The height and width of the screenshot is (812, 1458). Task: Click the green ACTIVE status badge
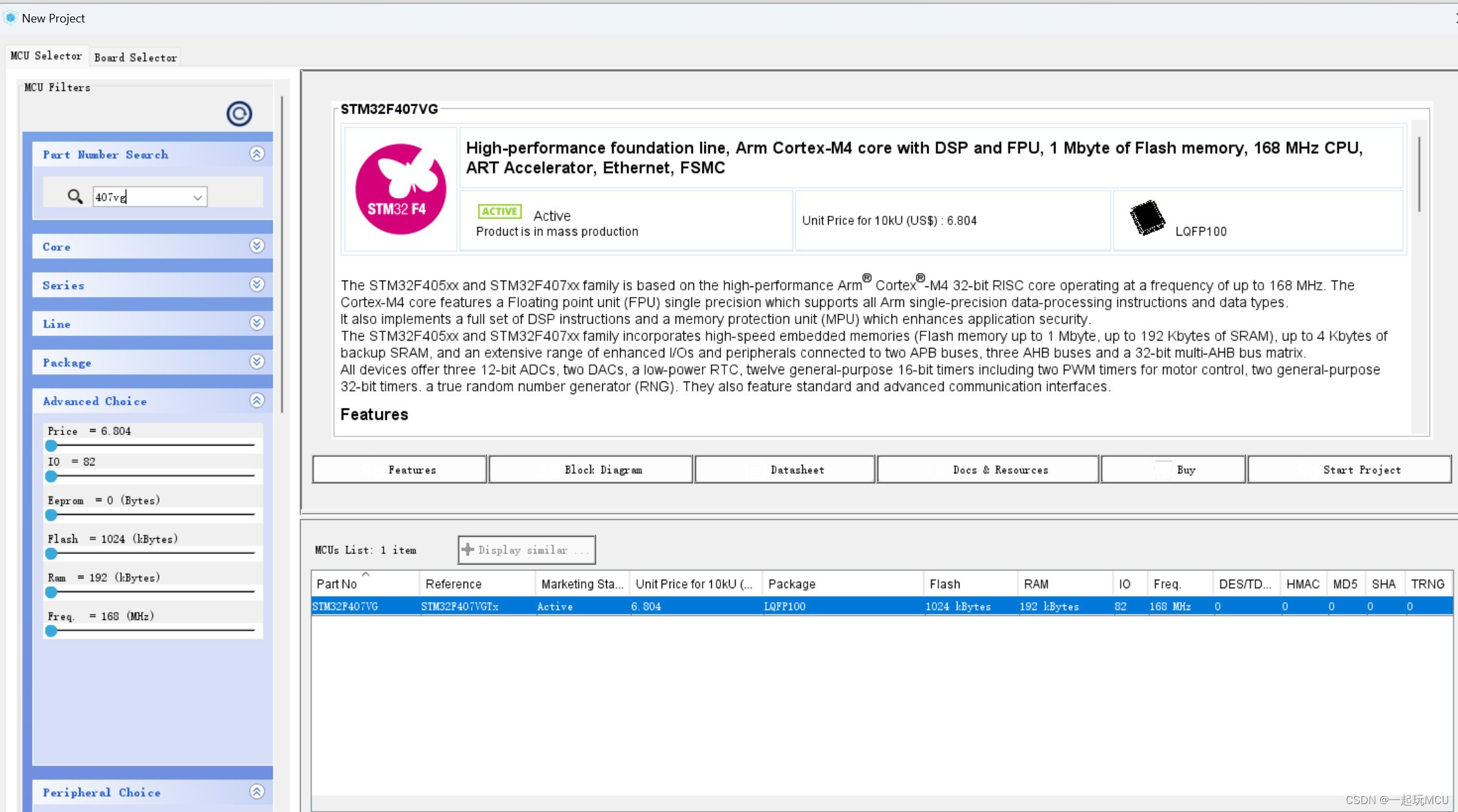tap(499, 211)
